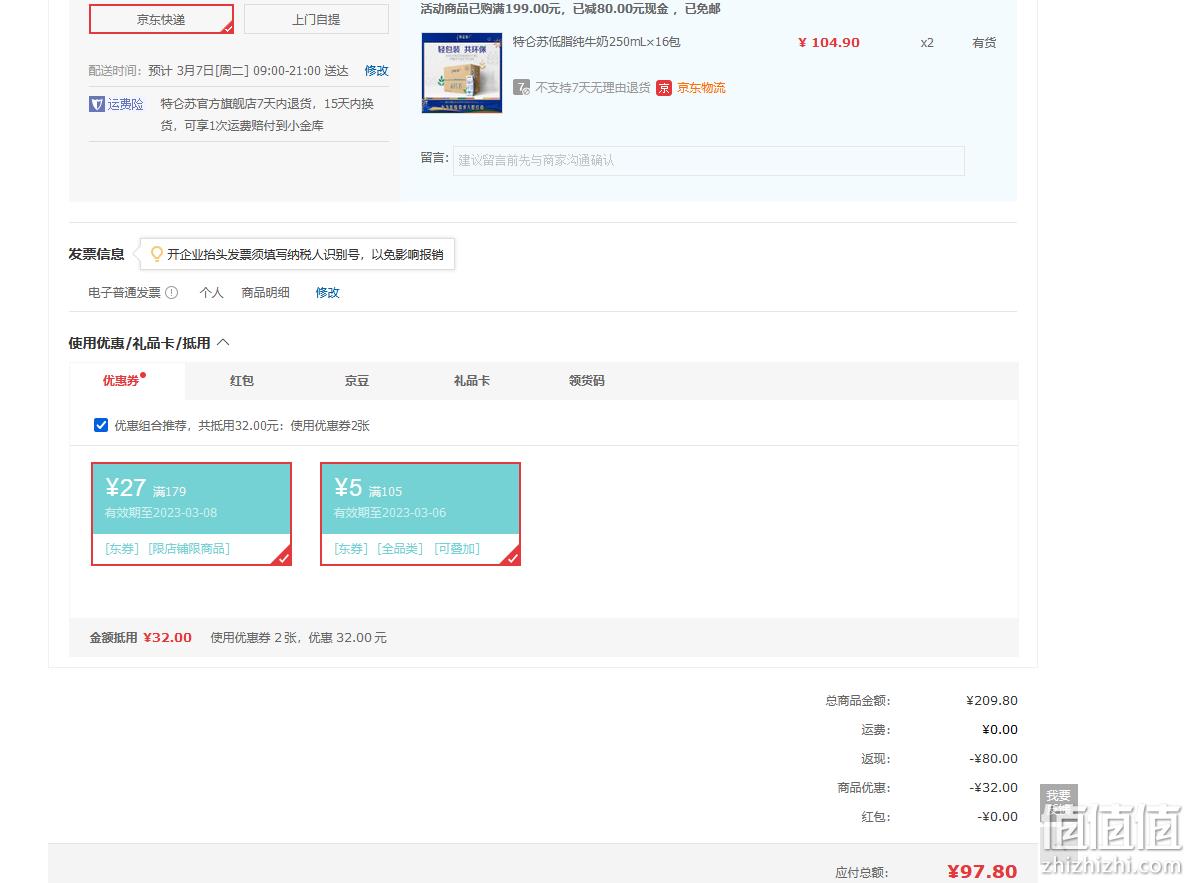Click the 运费险 shield icon

[96, 104]
